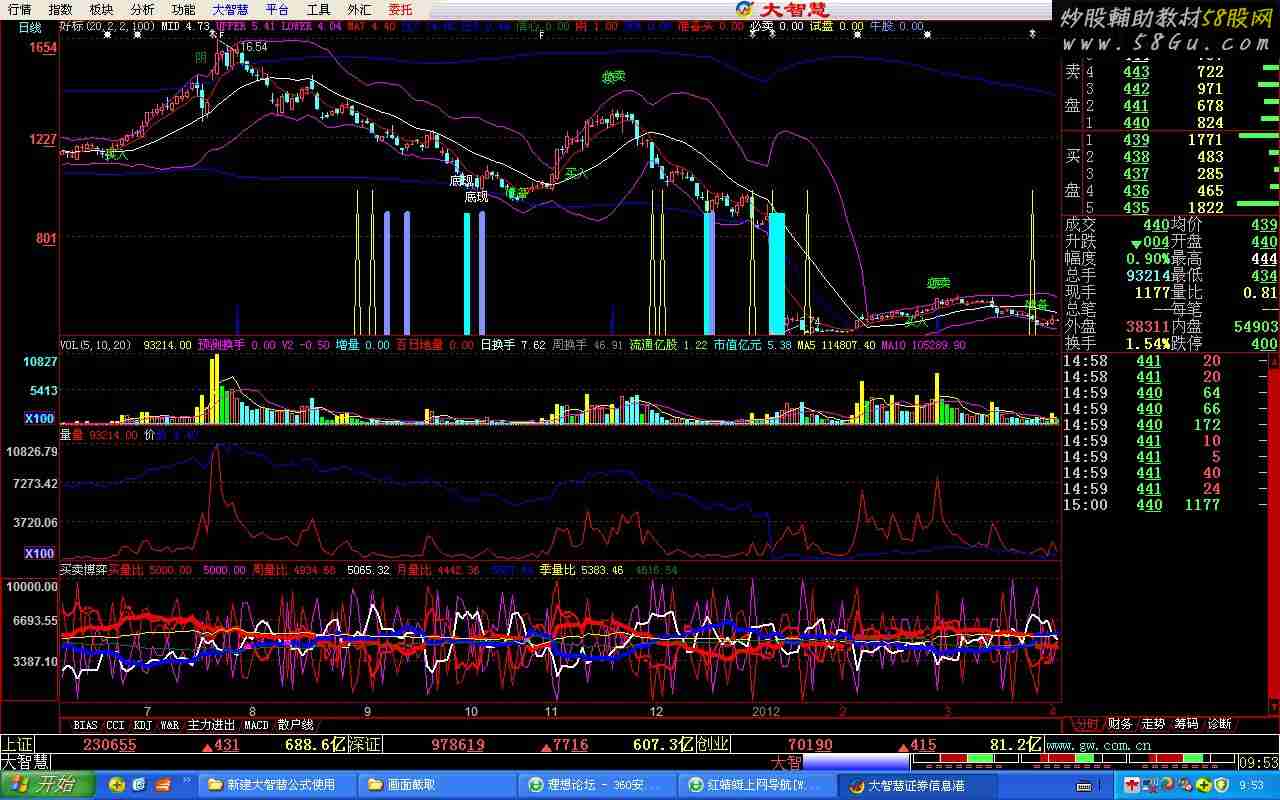The width and height of the screenshot is (1280, 800).
Task: Click the 换手 value 1.54%
Action: (x=1147, y=343)
